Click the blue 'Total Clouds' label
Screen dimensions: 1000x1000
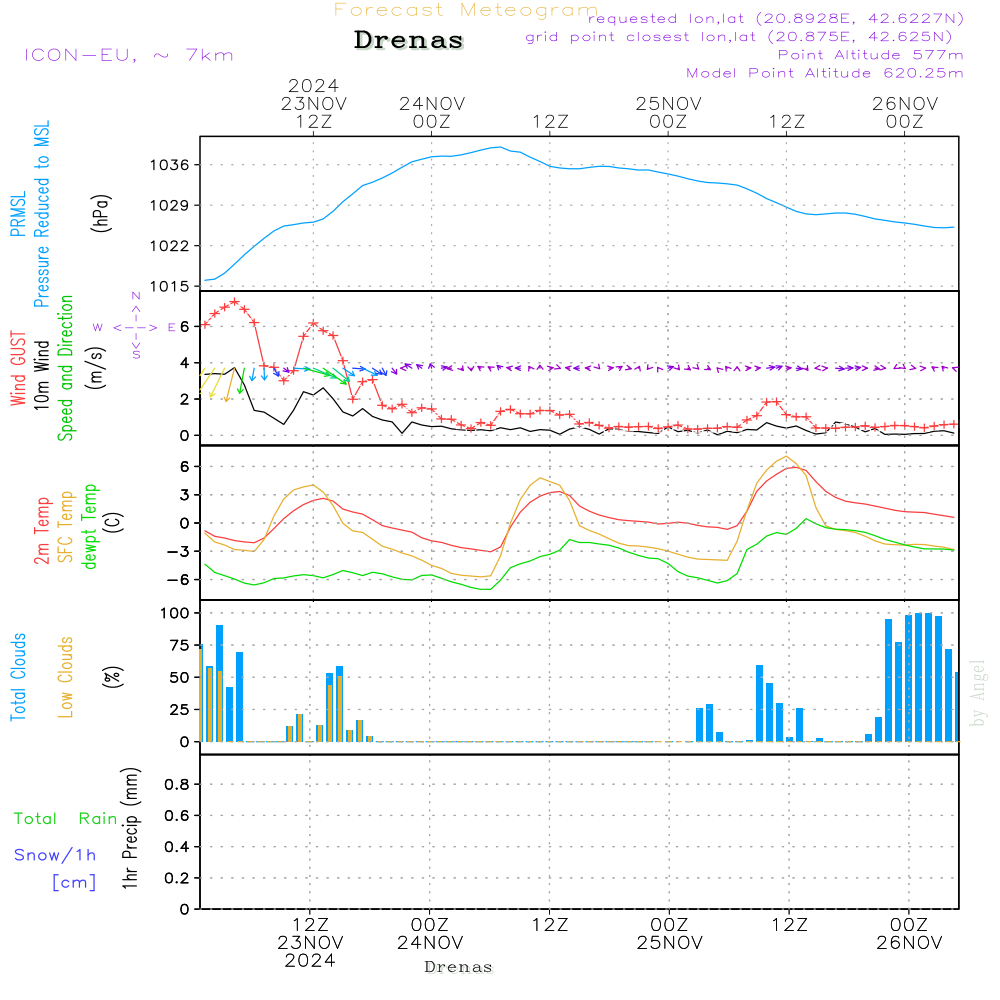point(18,677)
